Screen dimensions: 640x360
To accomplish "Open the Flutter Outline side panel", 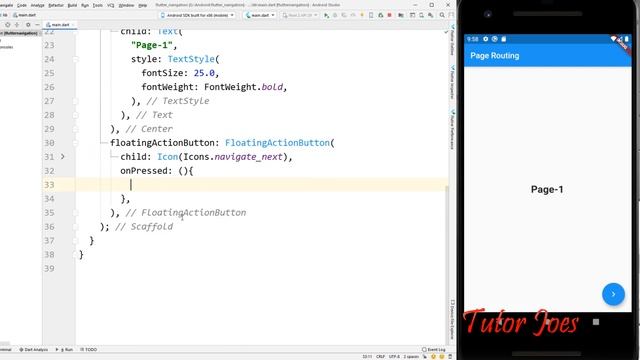I will [452, 40].
